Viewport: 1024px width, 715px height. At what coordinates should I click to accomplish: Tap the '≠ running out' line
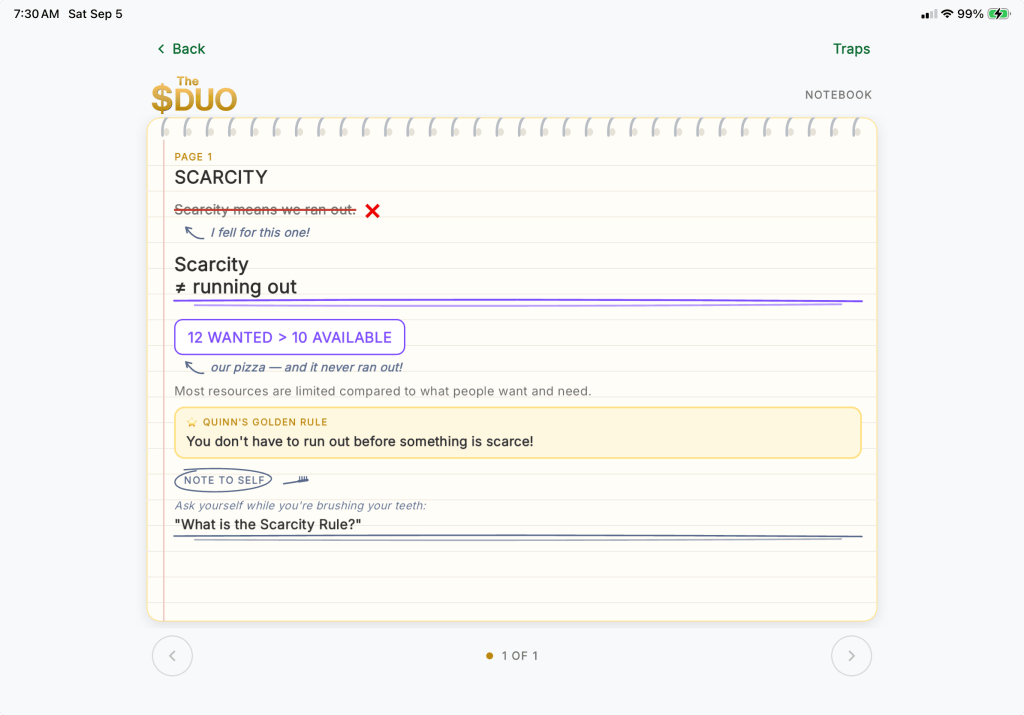pos(236,287)
